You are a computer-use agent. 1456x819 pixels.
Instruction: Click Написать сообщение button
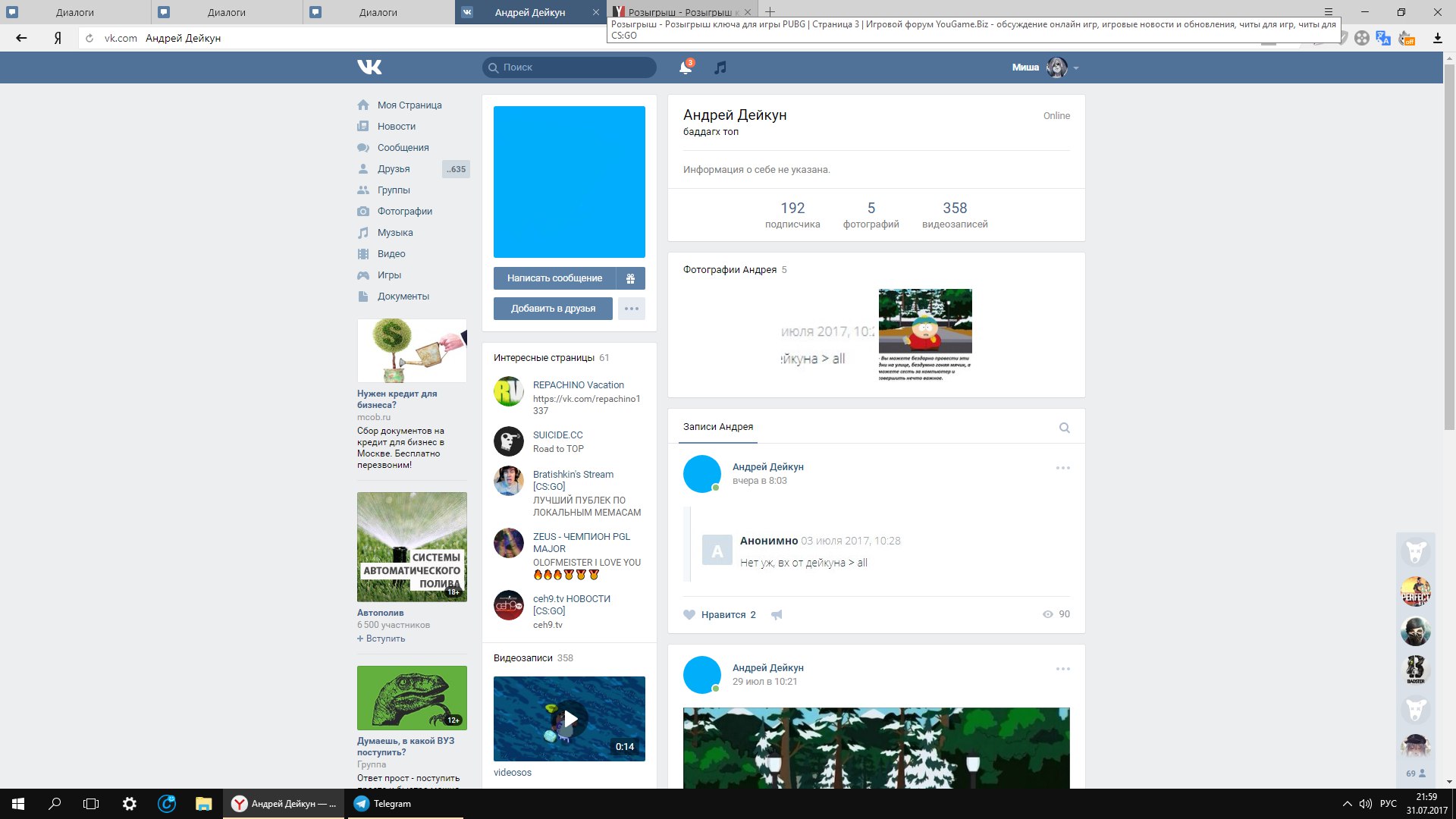tap(554, 278)
